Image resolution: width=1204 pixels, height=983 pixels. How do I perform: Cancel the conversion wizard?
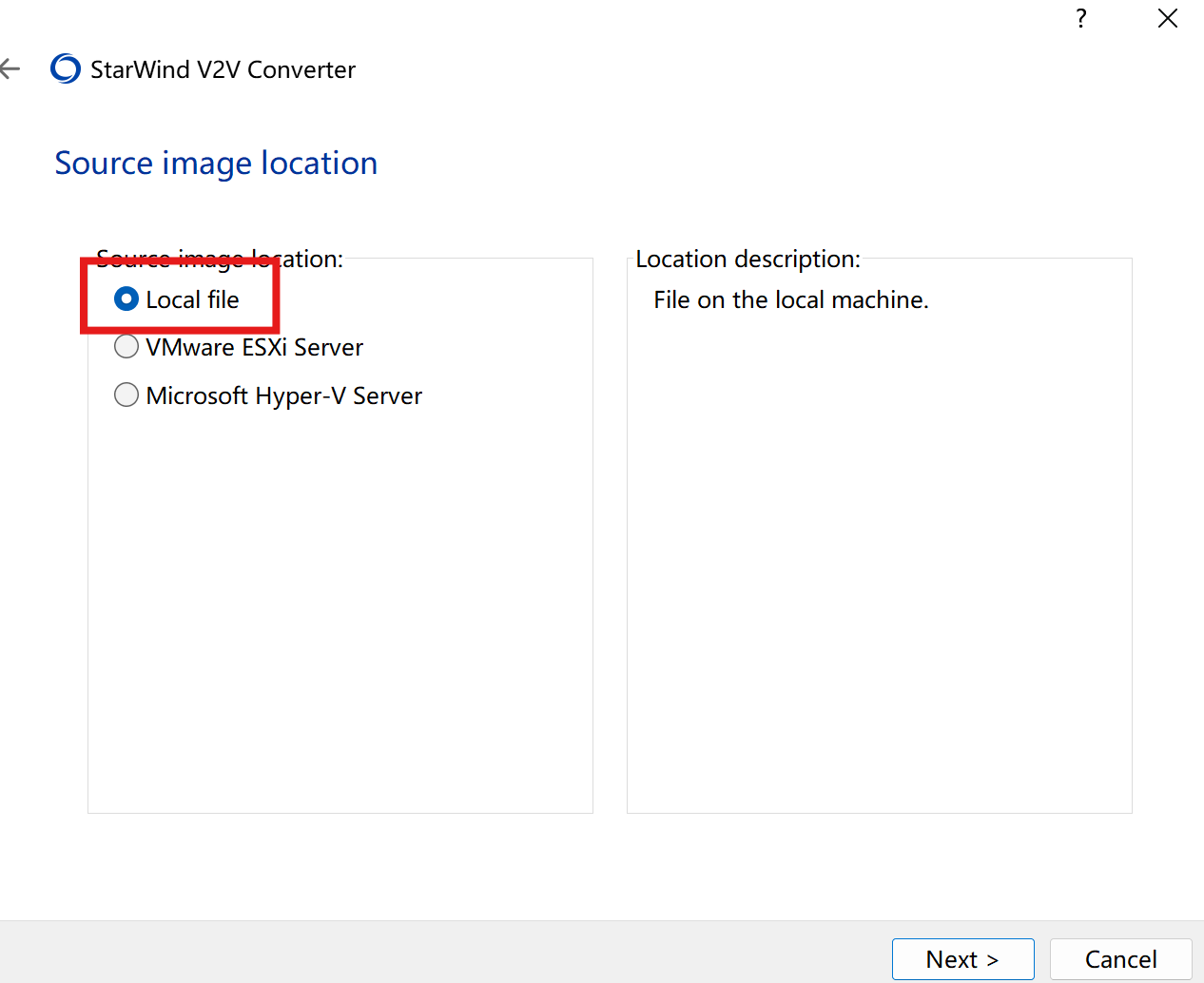(x=1120, y=959)
